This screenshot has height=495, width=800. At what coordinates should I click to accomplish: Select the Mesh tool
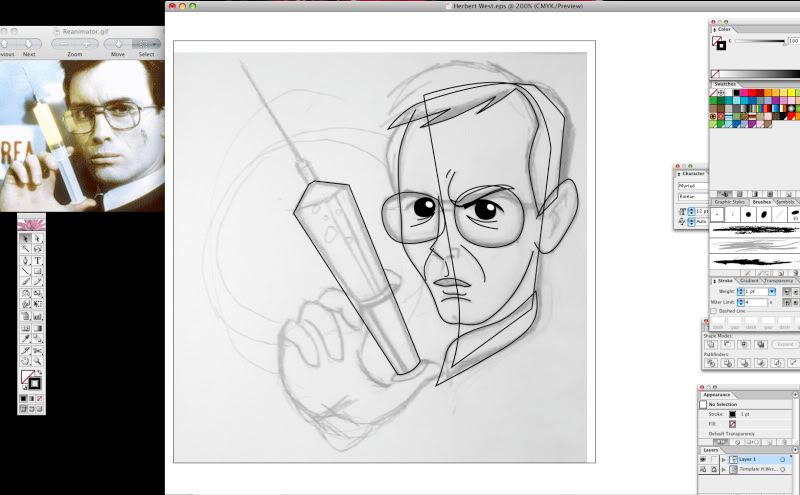click(x=25, y=328)
